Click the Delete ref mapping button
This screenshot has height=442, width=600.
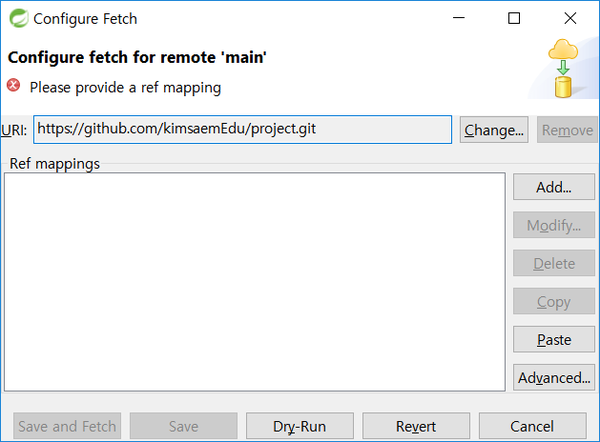(x=554, y=263)
